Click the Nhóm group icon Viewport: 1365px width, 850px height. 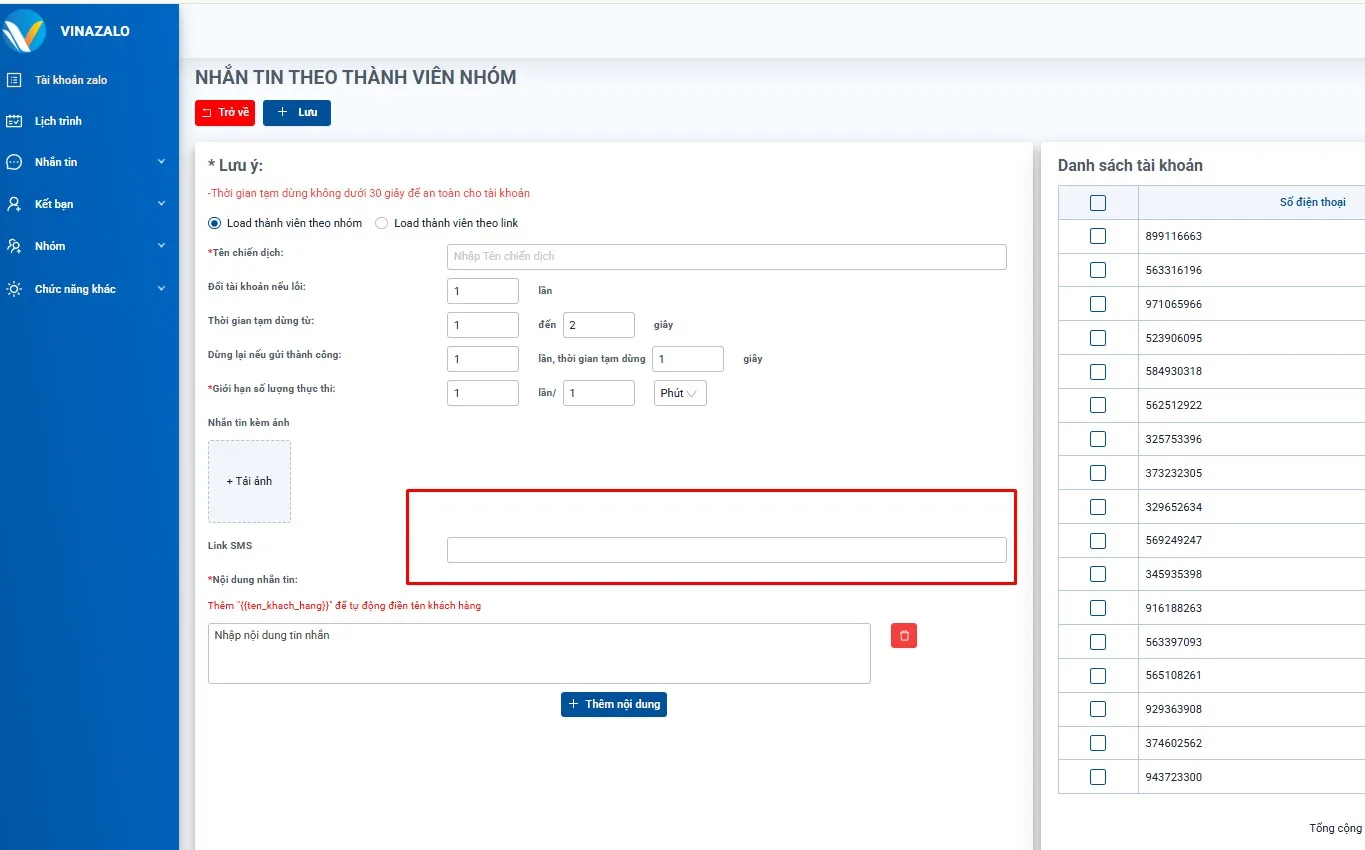coord(14,246)
